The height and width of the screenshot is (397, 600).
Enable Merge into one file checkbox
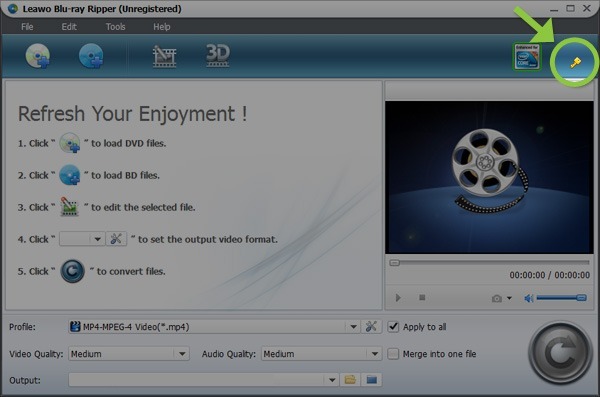tap(393, 353)
